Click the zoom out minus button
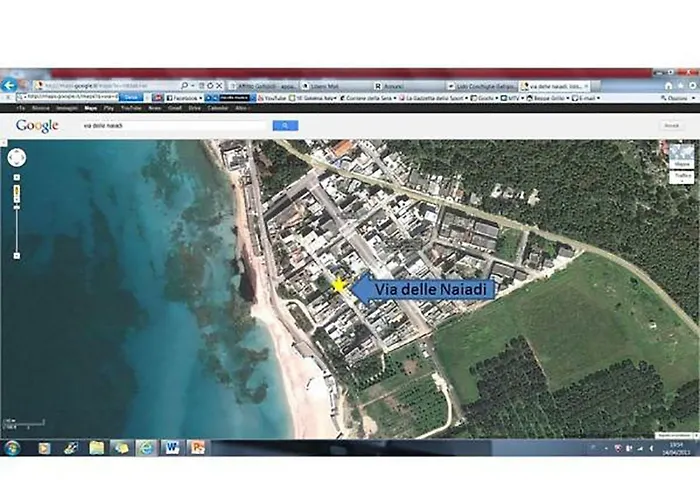This screenshot has width=700, height=500. [17, 257]
